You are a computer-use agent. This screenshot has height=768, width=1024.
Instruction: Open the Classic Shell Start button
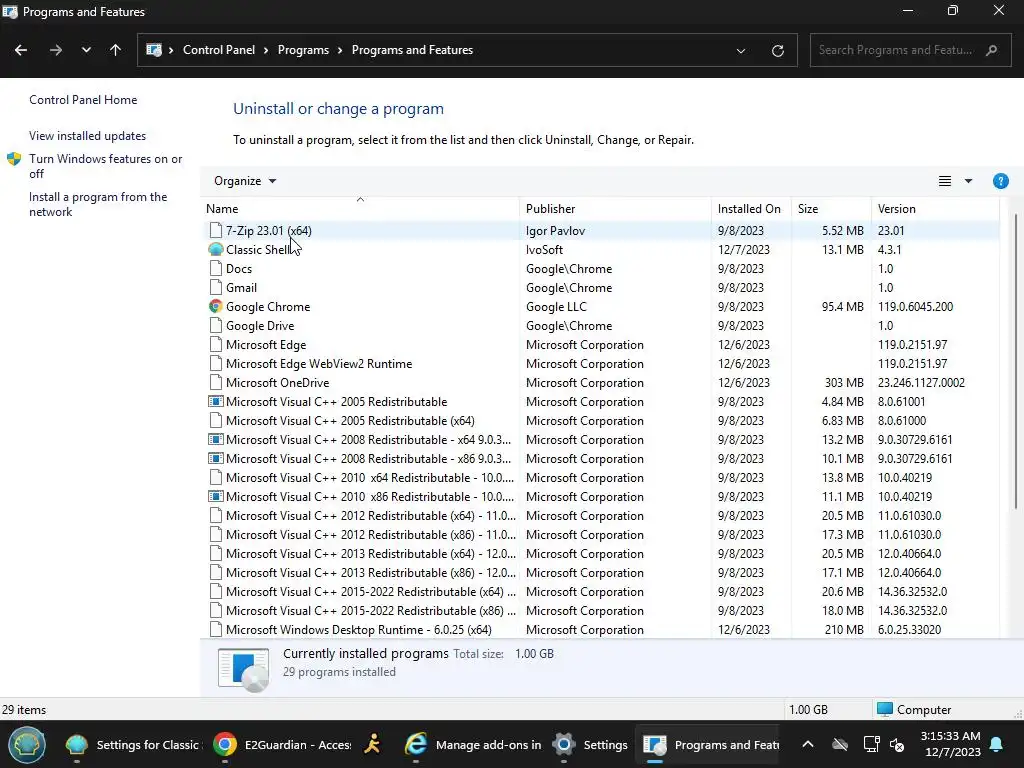click(x=27, y=744)
